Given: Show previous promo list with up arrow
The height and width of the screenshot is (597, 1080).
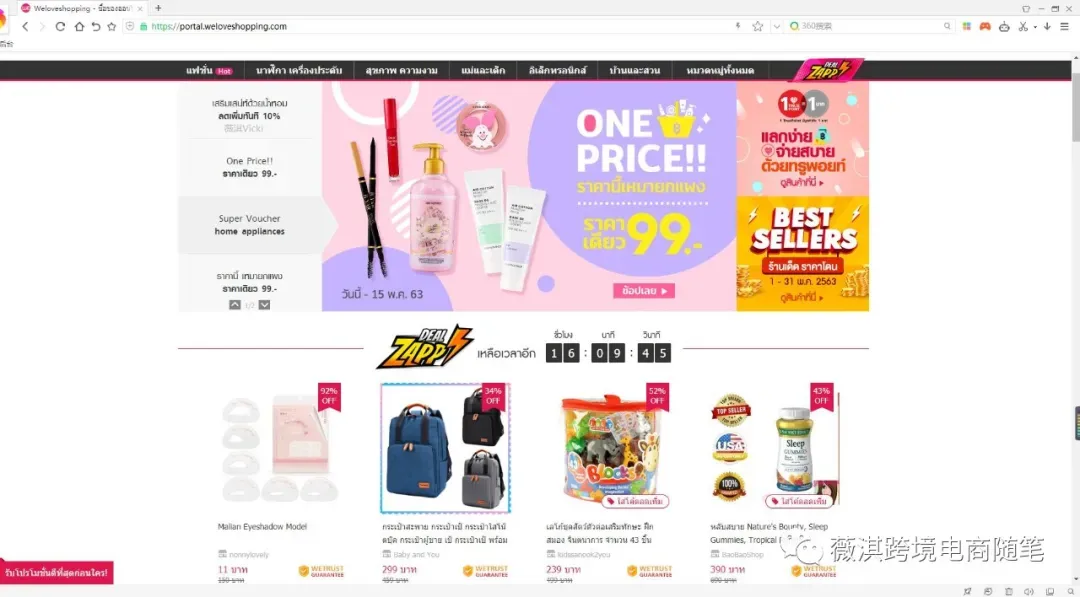Looking at the screenshot, I should point(235,304).
